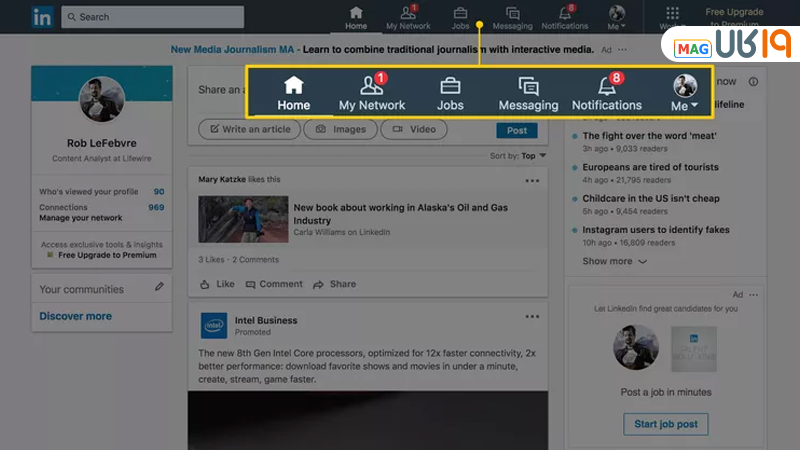Viewport: 800px width, 450px height.
Task: Expand the Me profile dropdown
Action: click(x=685, y=92)
